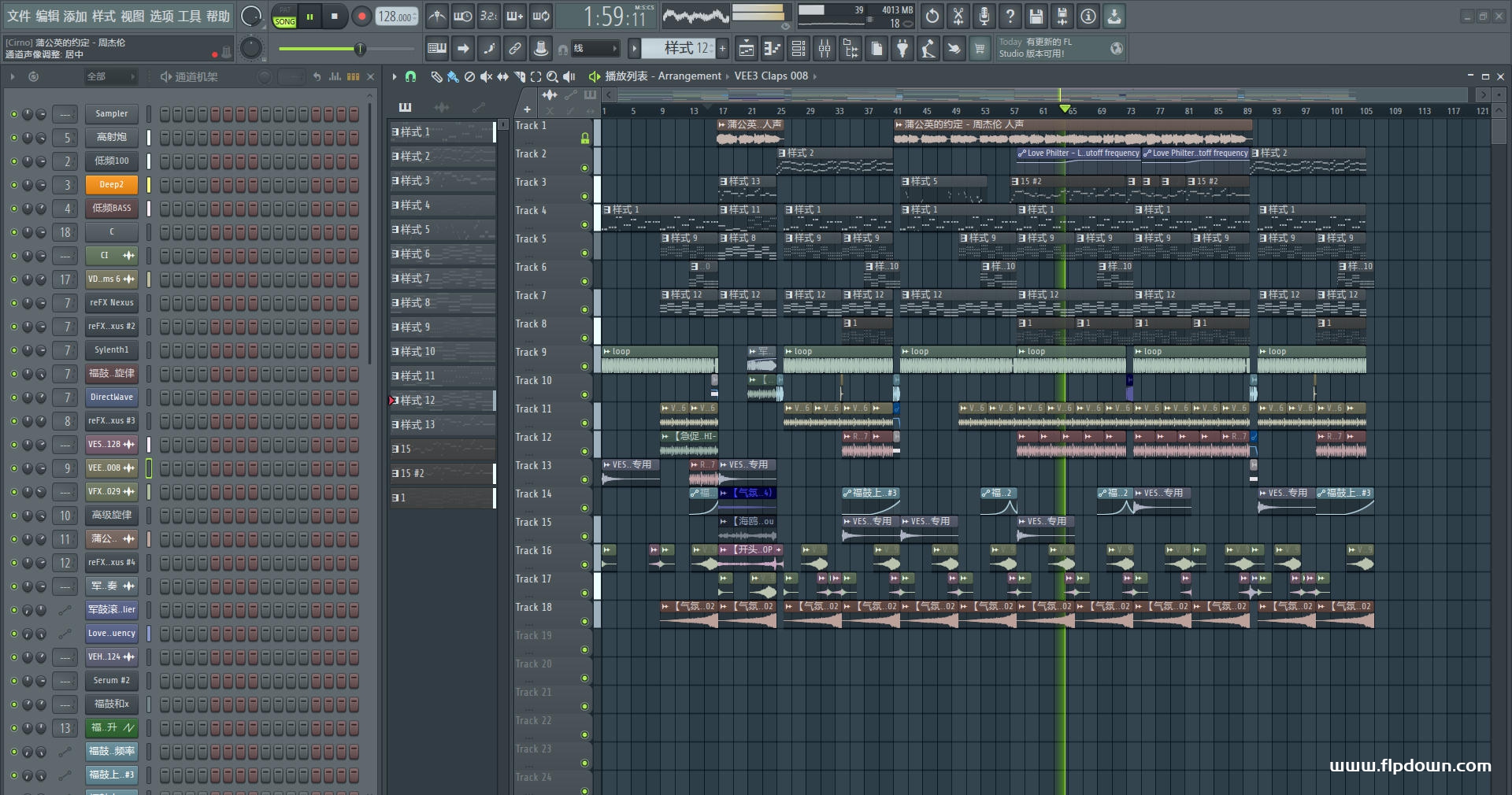This screenshot has height=795, width=1512.
Task: Select the playlist magnet snap icon
Action: 410,76
